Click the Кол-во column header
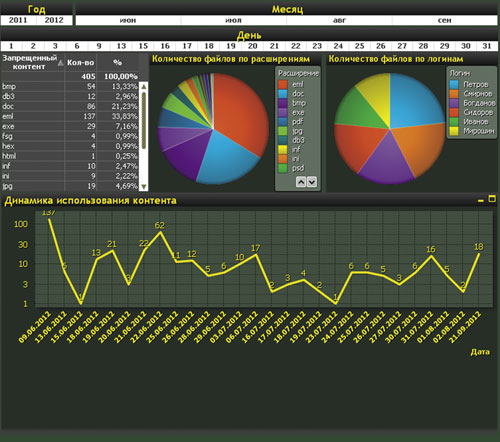Image resolution: width=500 pixels, height=442 pixels. (x=80, y=63)
